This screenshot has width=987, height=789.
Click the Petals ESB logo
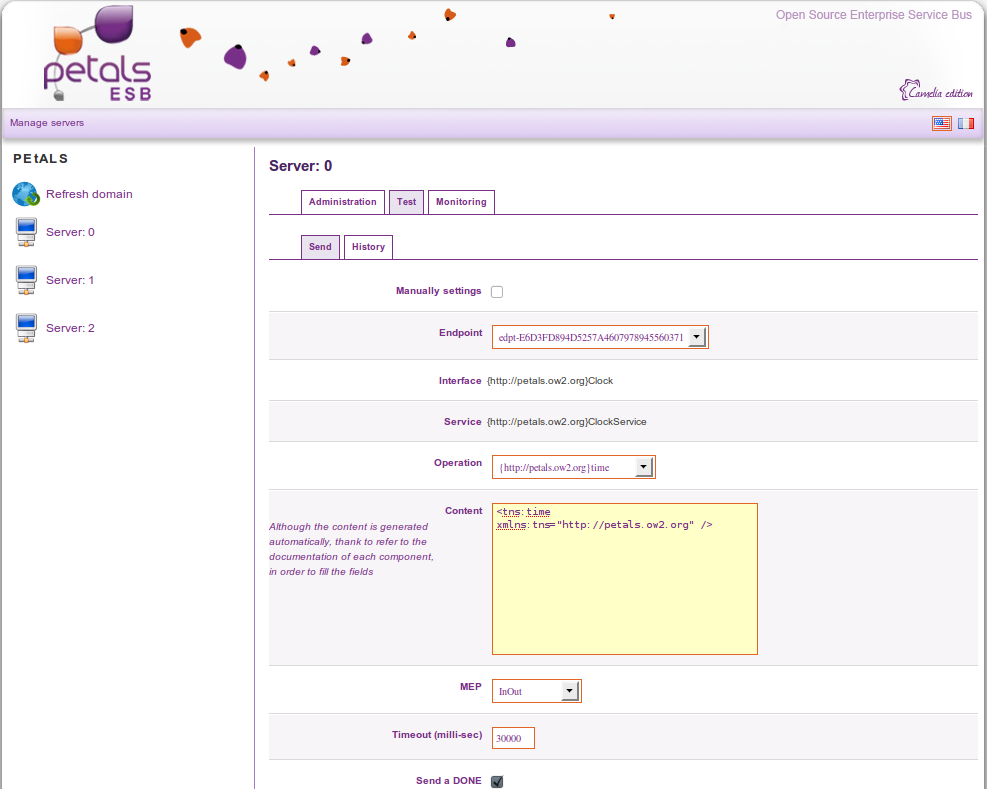[x=97, y=55]
